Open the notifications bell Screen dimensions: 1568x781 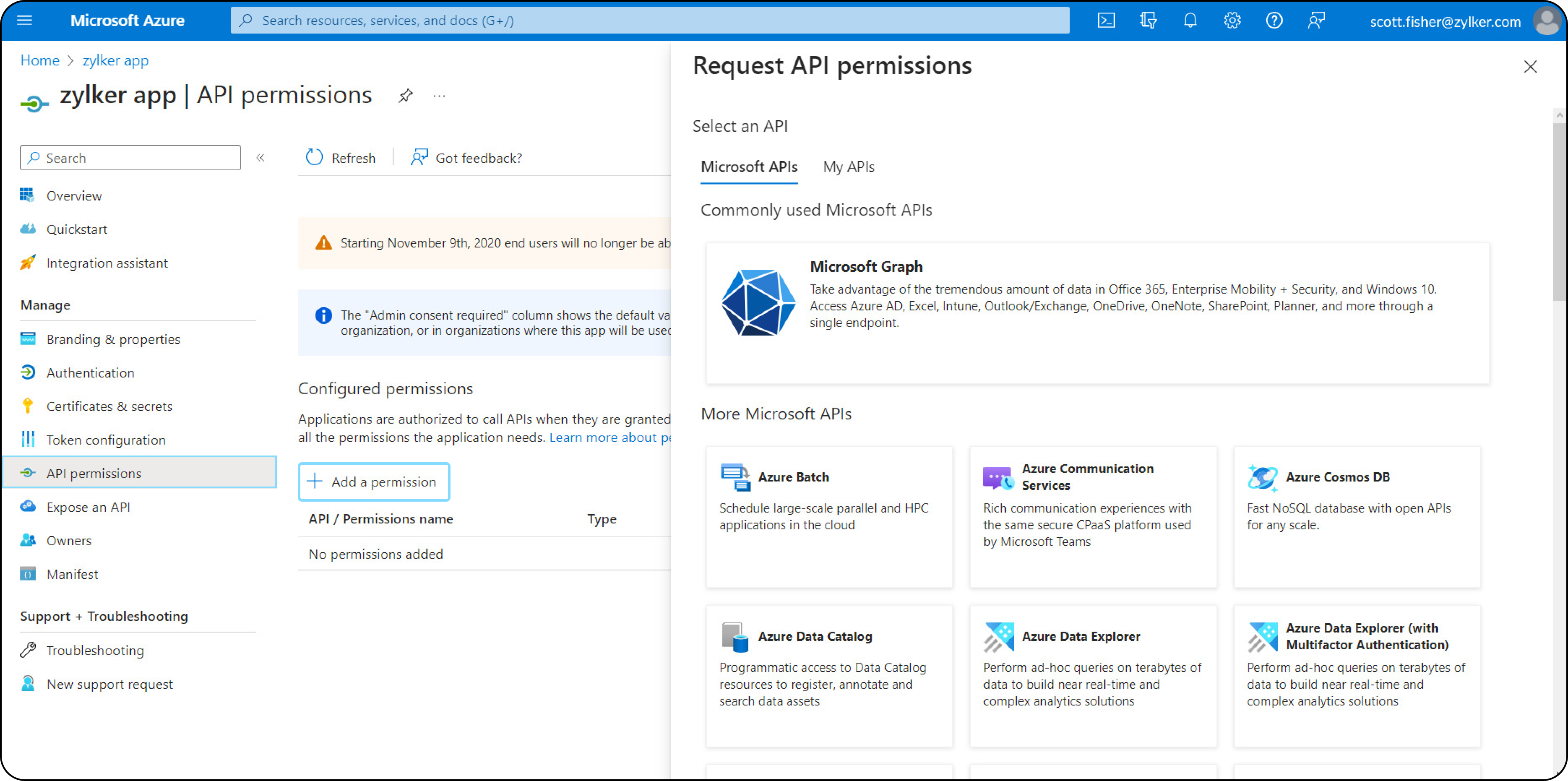point(1190,21)
